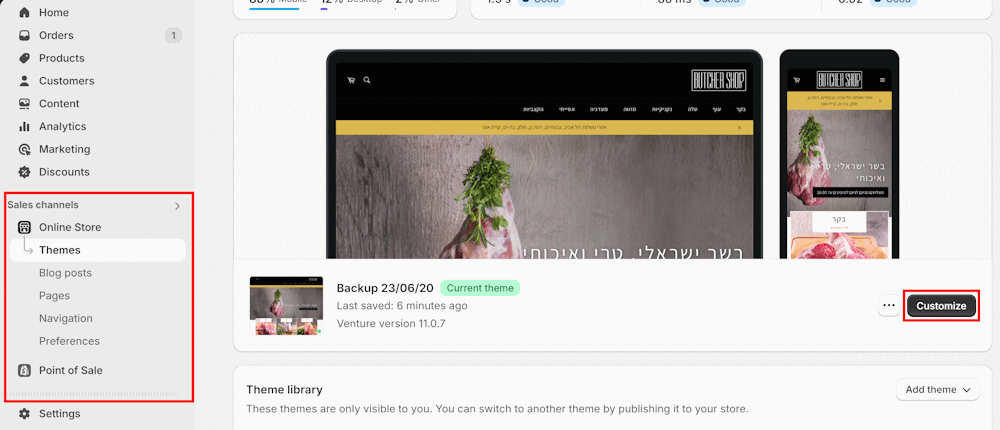The width and height of the screenshot is (1000, 430).
Task: Open Preferences under Online Store
Action: coord(69,341)
